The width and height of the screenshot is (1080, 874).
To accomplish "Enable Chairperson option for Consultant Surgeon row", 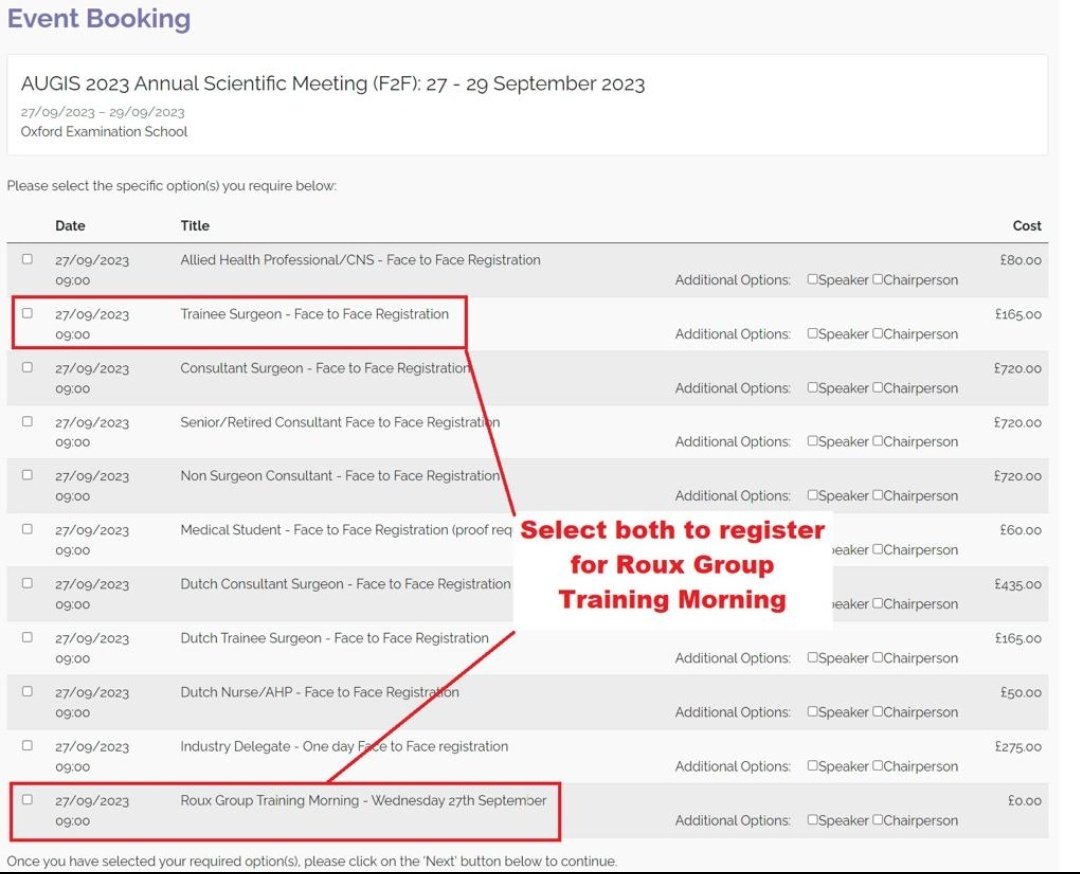I will coord(877,388).
